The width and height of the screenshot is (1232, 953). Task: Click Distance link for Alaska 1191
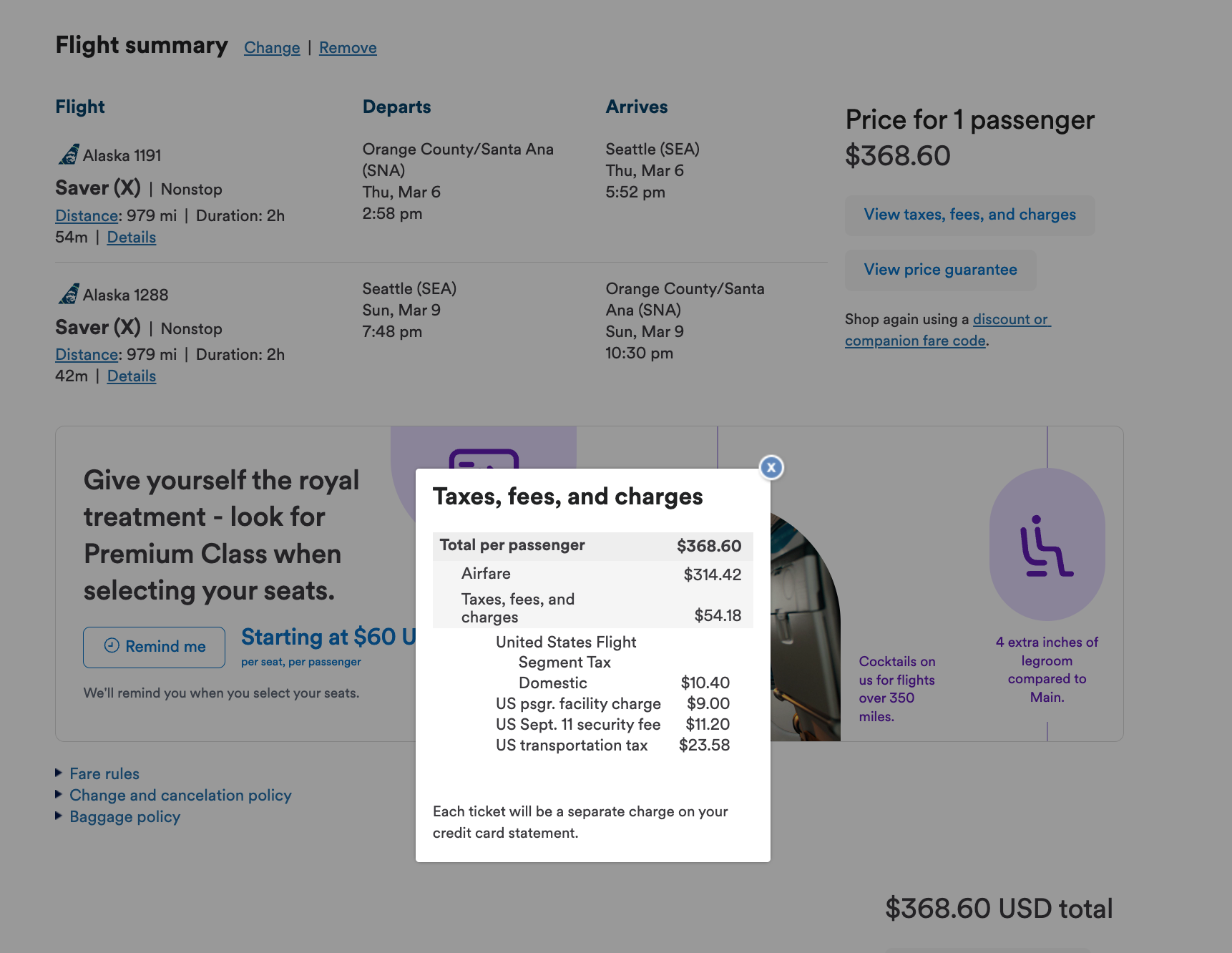[x=87, y=216]
